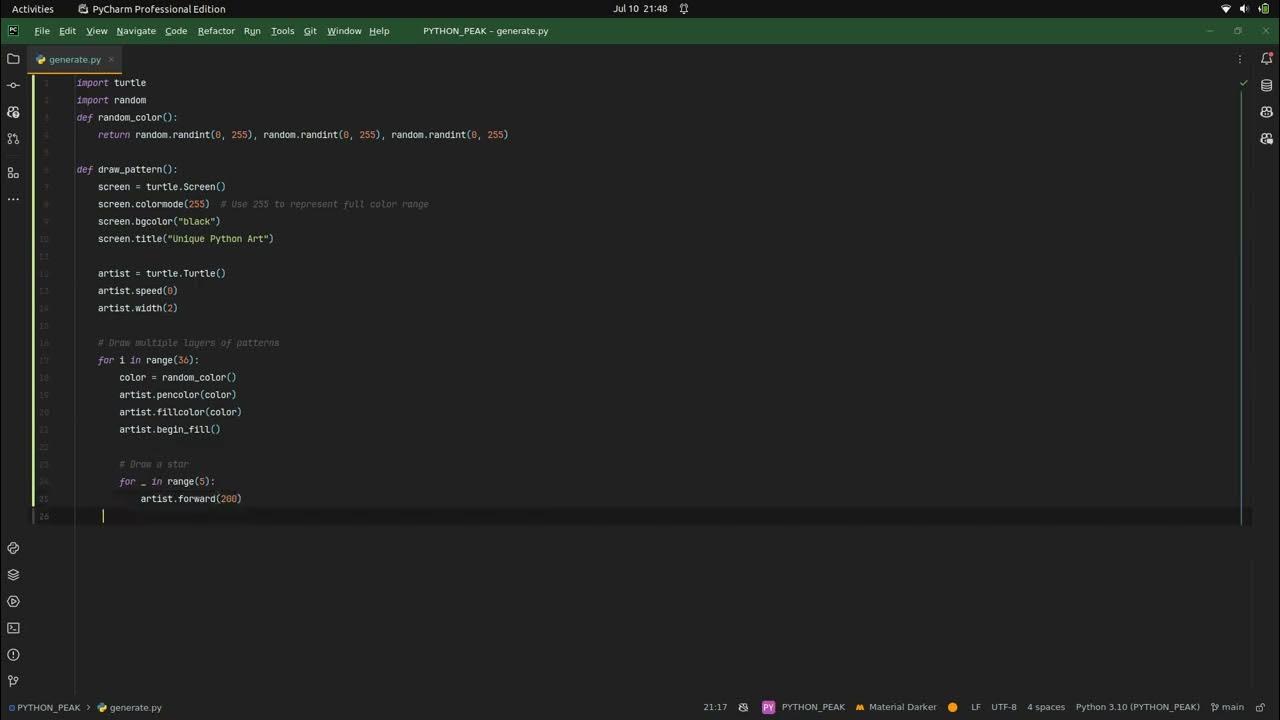Click the orange circle status indicator

[x=952, y=707]
